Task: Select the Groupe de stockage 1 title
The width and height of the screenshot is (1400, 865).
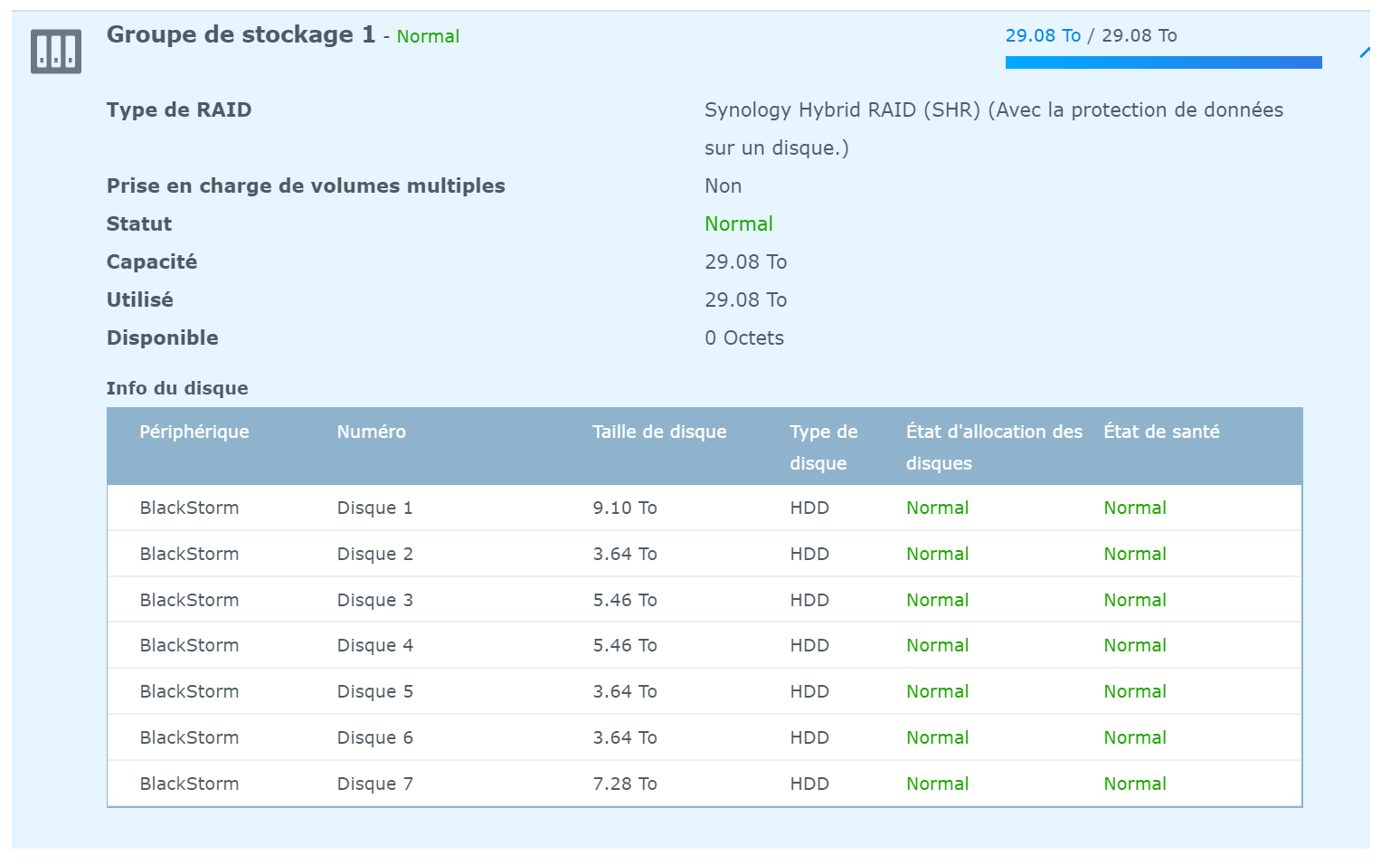Action: point(241,35)
